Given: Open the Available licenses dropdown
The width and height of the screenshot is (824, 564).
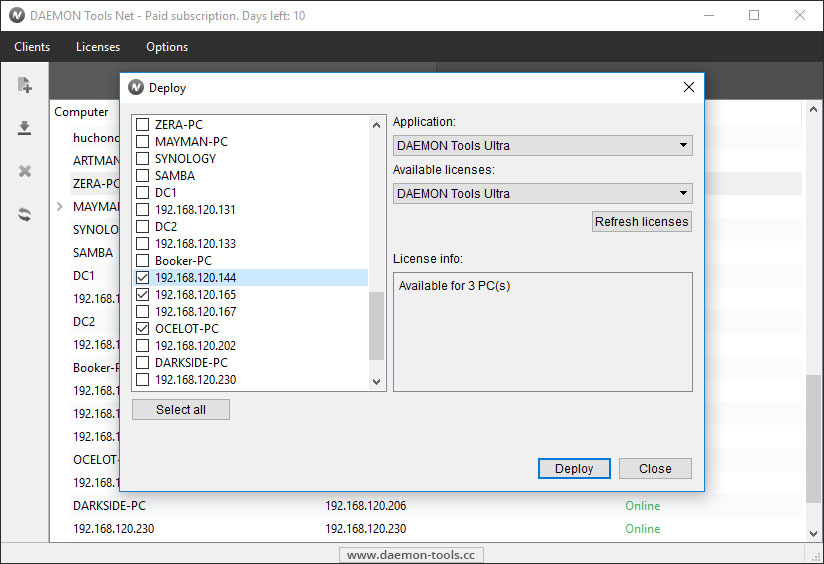Looking at the screenshot, I should 542,193.
